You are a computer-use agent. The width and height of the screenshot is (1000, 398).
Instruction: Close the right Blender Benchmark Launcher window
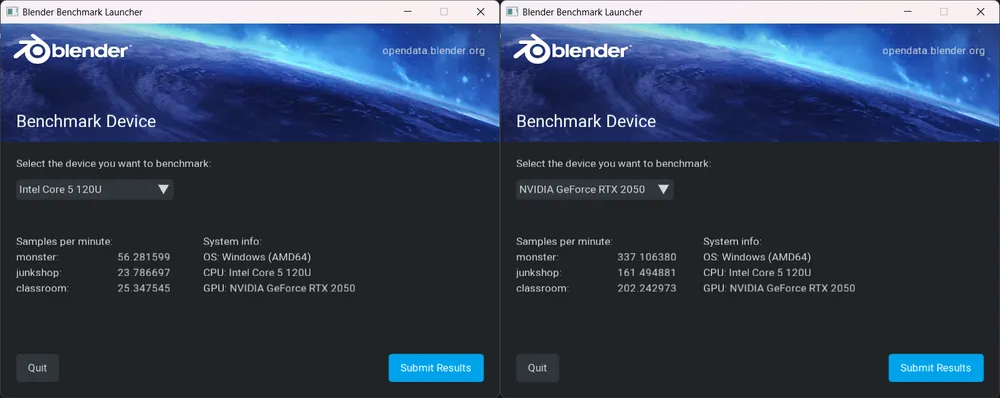(981, 11)
